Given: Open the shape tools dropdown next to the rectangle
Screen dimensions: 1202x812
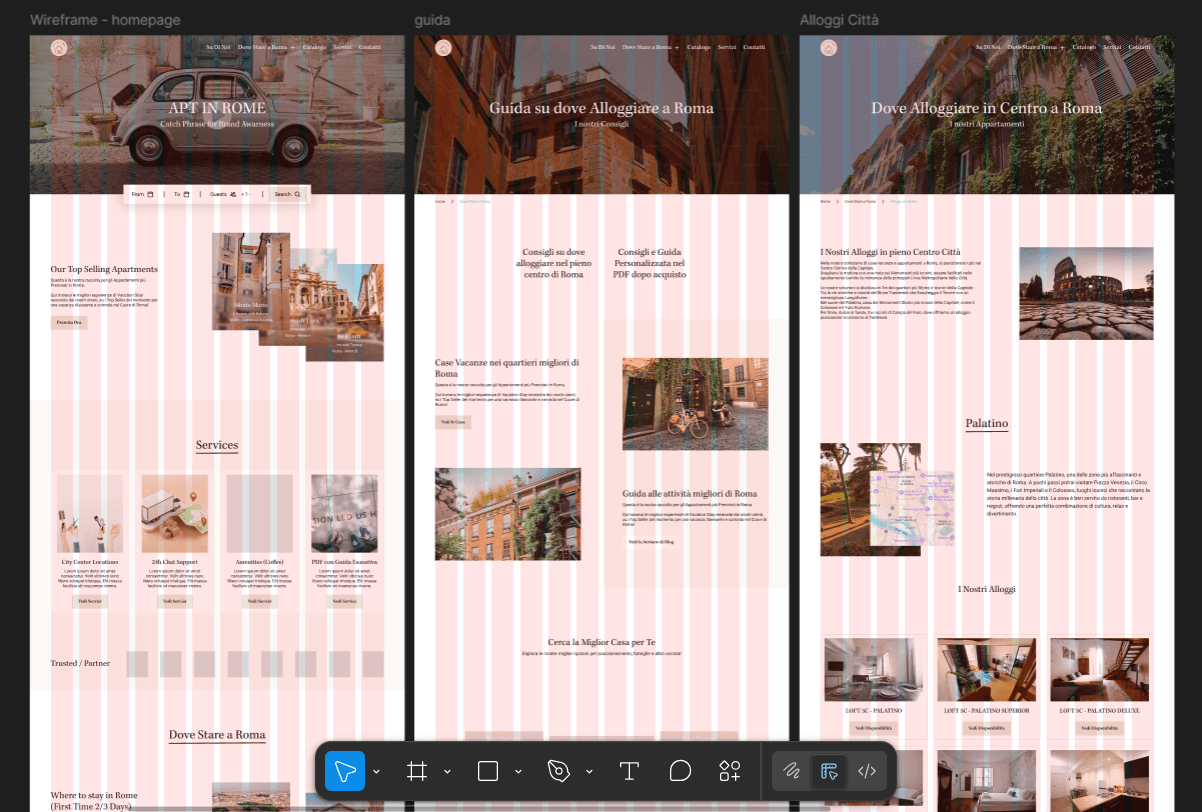Looking at the screenshot, I should tap(516, 771).
